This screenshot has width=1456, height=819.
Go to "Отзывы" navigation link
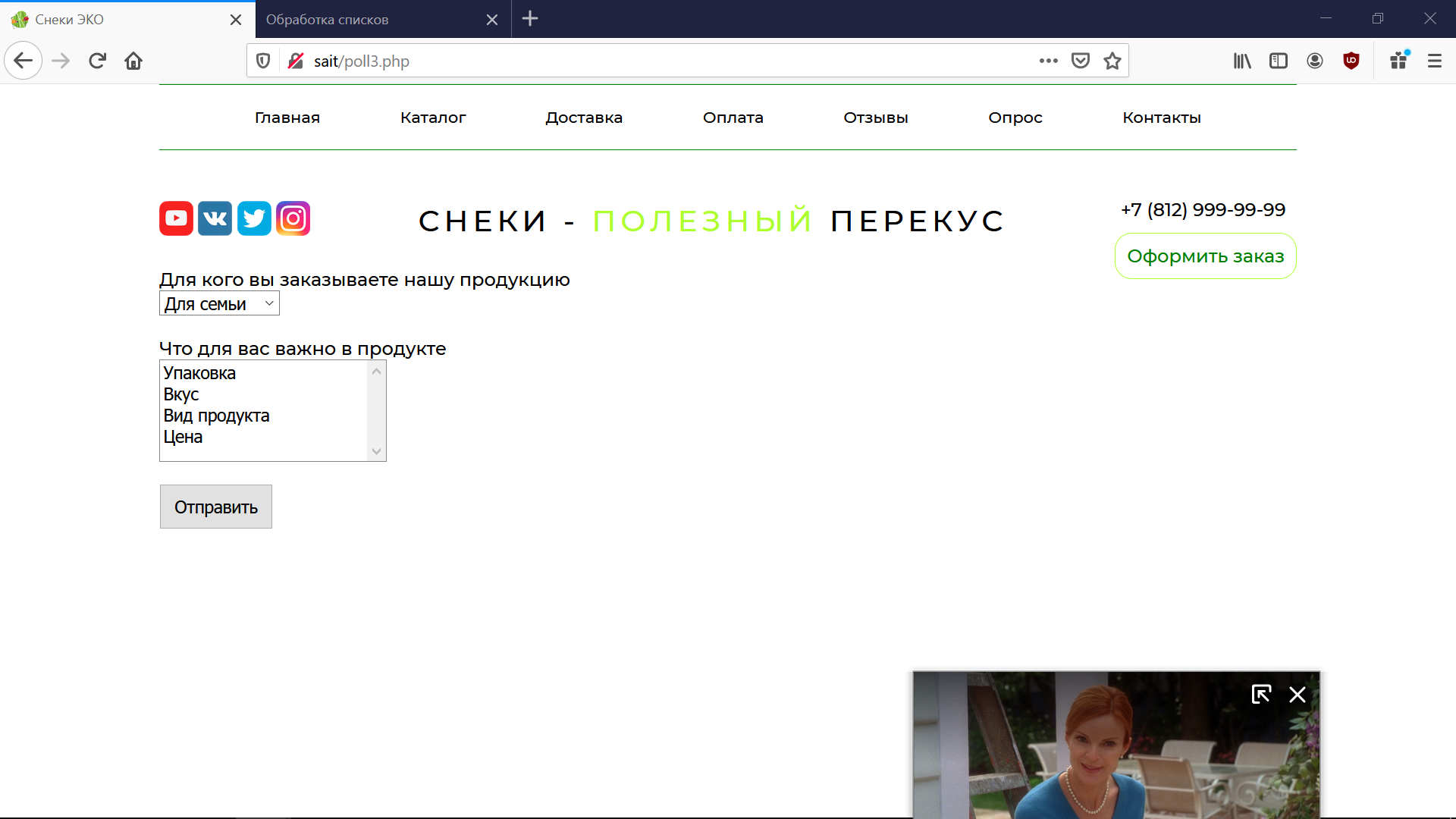click(x=875, y=118)
